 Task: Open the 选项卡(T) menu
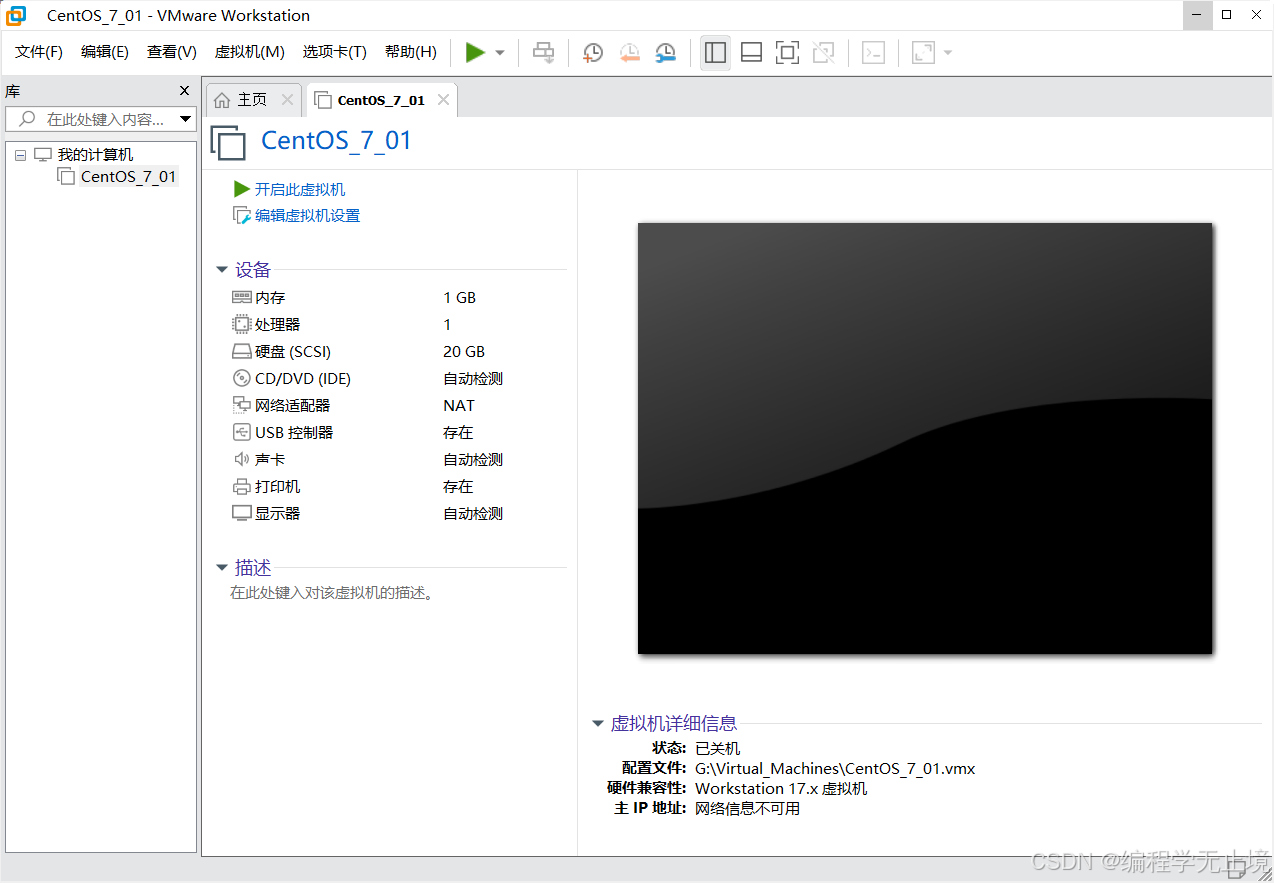click(x=335, y=52)
